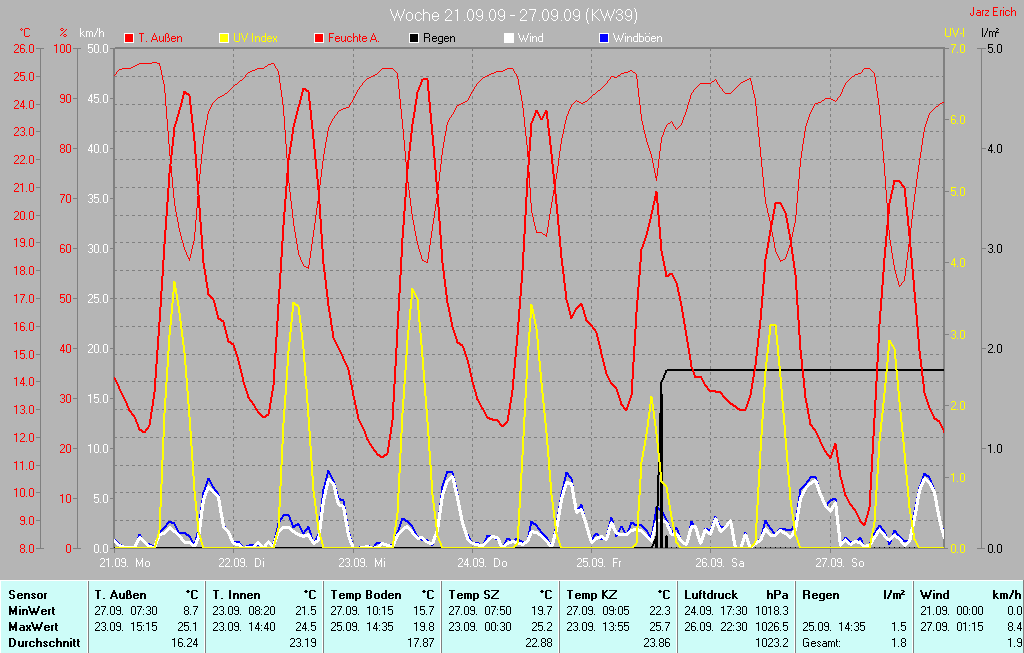This screenshot has width=1024, height=653.
Task: Click the 17.0 temperature axis tick label
Action: (23, 299)
